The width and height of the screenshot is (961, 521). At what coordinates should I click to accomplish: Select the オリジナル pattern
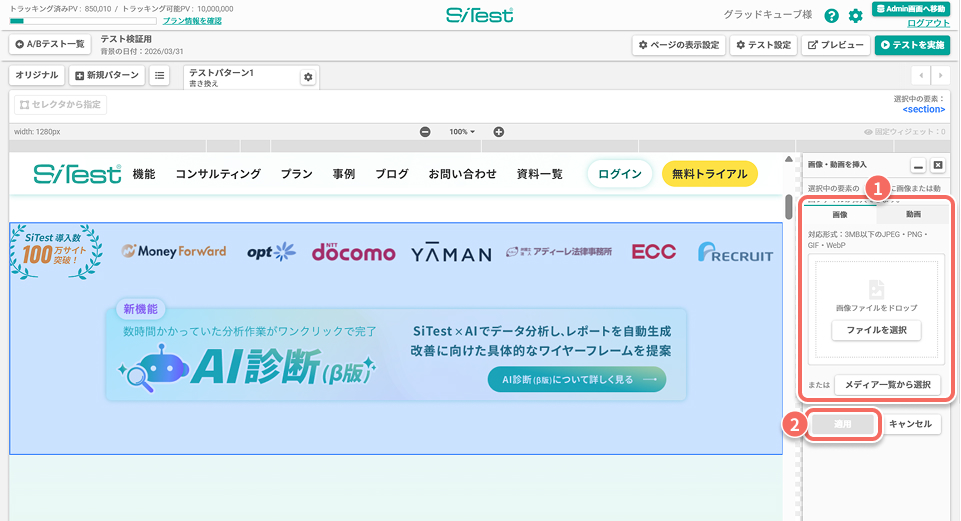(x=37, y=75)
